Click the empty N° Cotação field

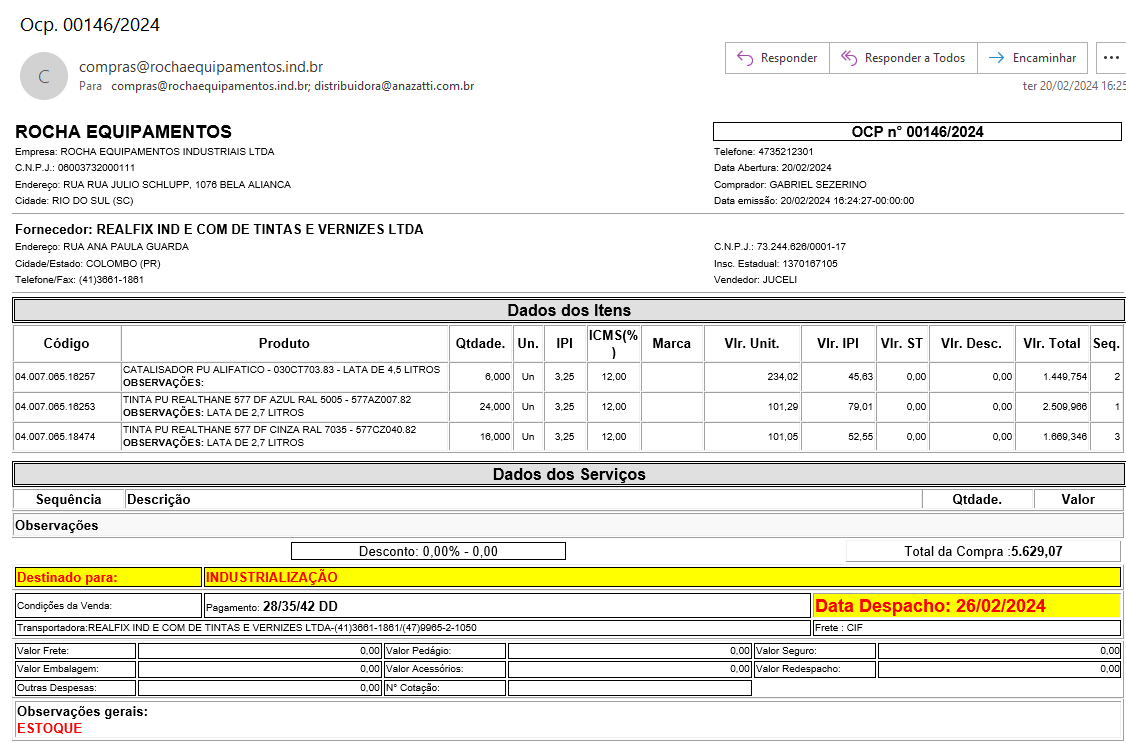click(629, 688)
